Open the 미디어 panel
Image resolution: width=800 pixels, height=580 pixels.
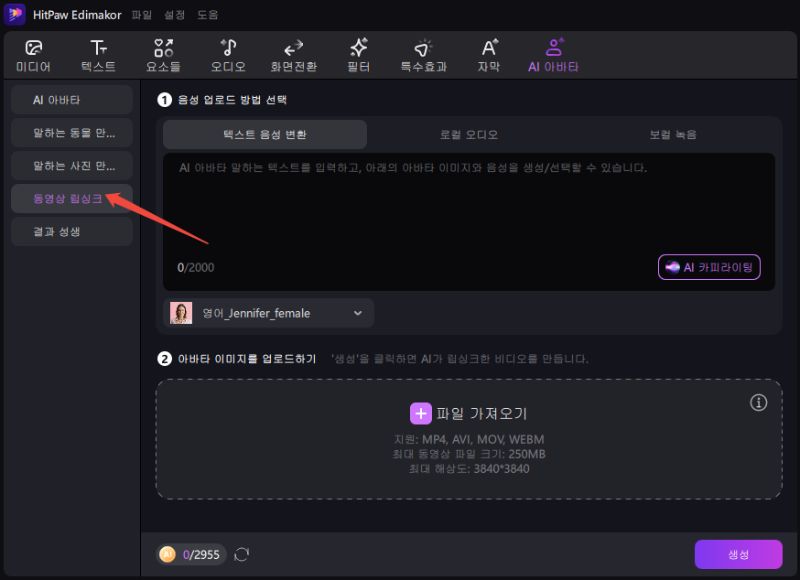click(34, 54)
